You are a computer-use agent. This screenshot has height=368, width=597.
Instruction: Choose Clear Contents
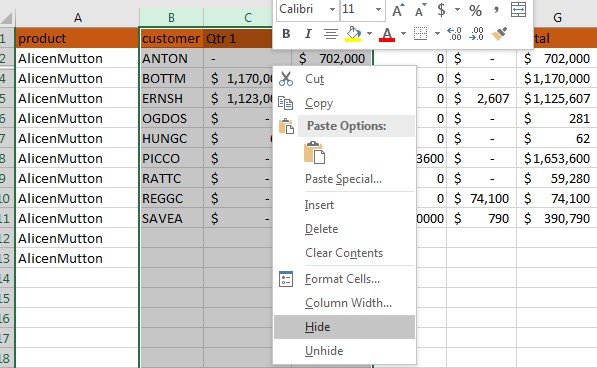[x=345, y=253]
